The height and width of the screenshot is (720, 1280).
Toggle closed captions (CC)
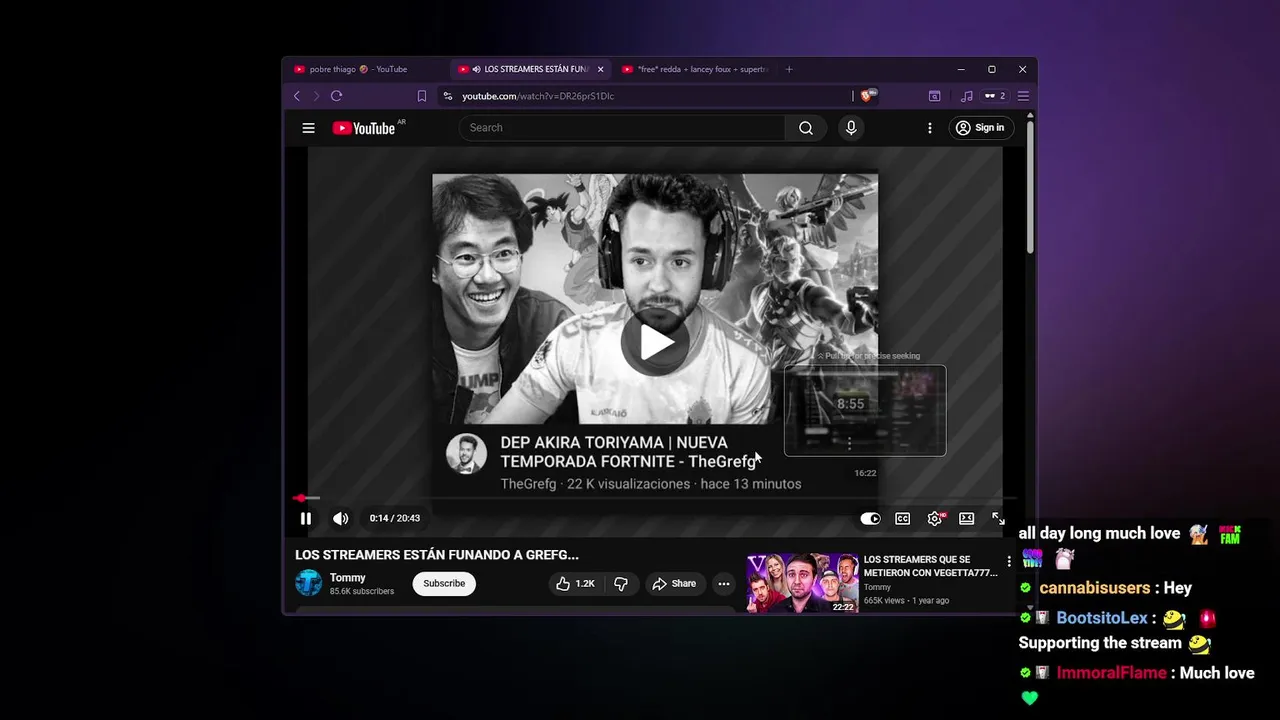click(x=902, y=518)
